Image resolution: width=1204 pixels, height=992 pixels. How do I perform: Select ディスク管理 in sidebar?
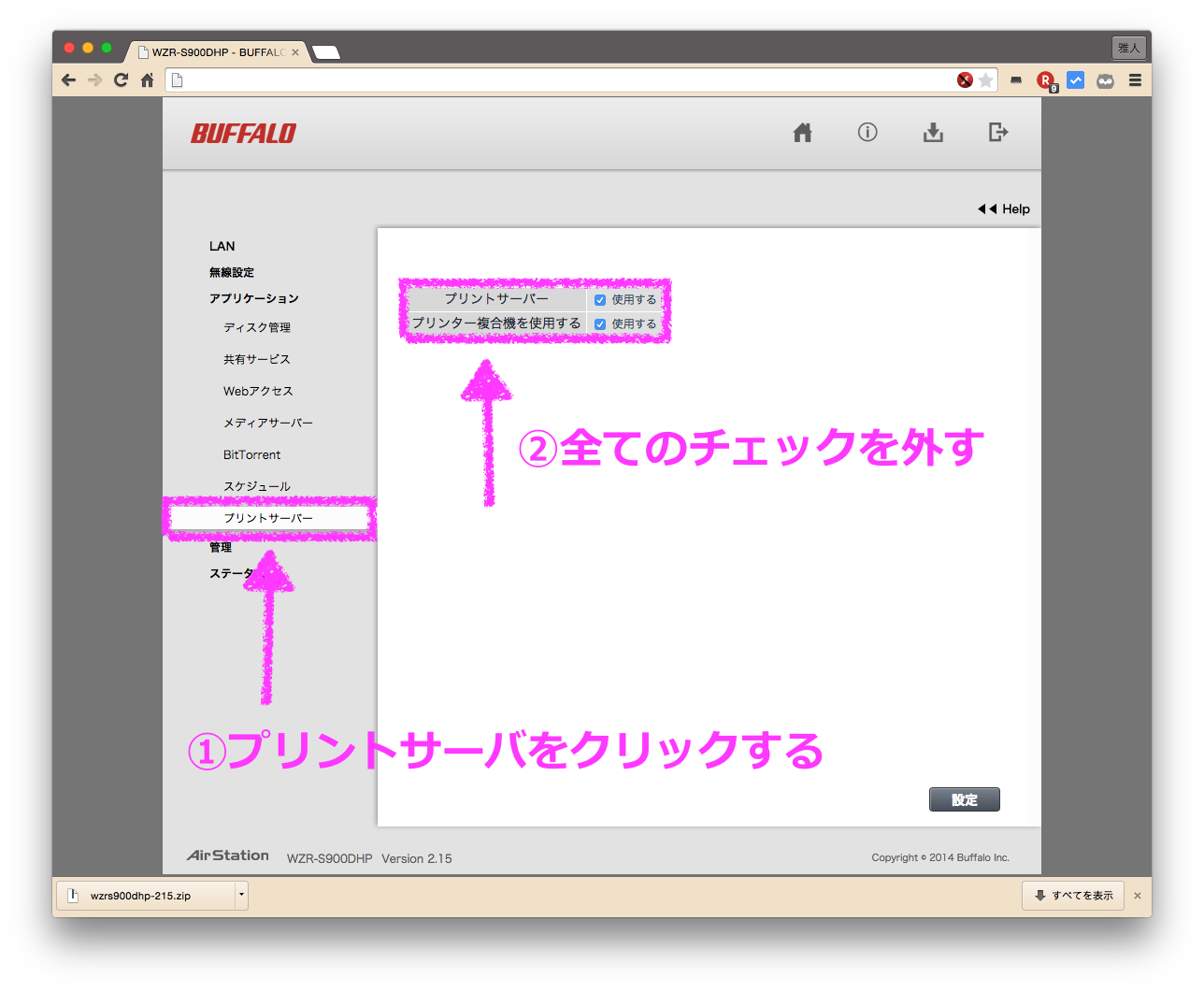pos(256,327)
